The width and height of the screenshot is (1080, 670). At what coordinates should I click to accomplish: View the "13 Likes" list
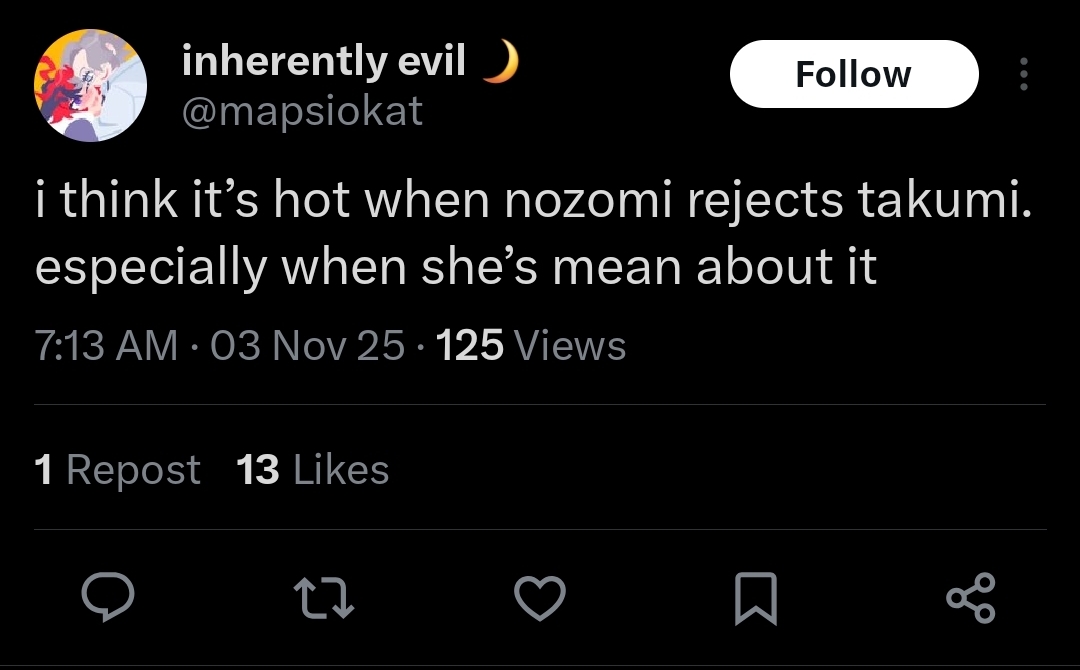coord(312,469)
